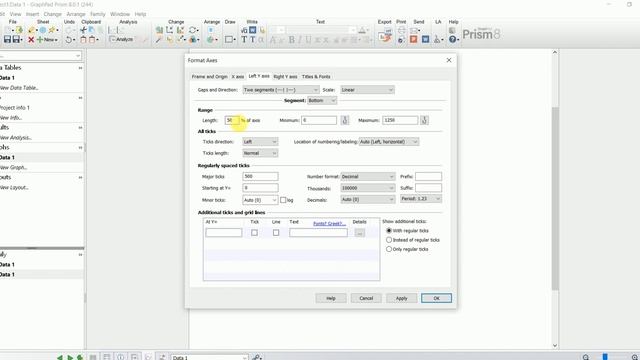Viewport: 640px width, 360px height.
Task: Click the Apply button
Action: tap(402, 298)
